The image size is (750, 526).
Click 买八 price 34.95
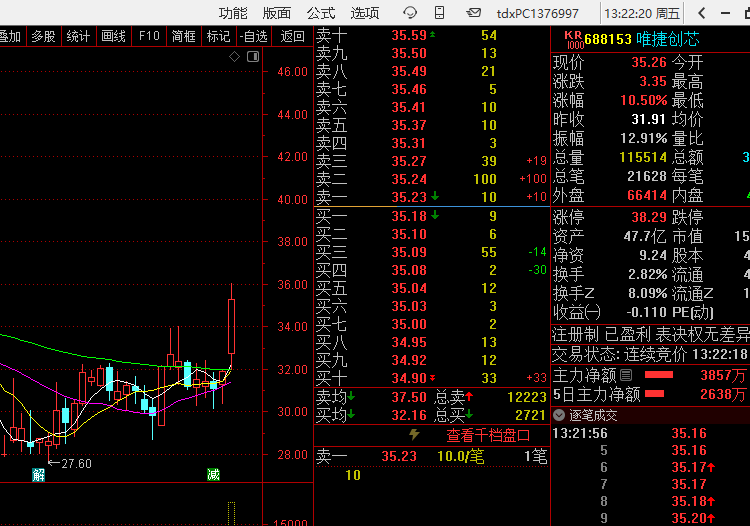(x=409, y=342)
